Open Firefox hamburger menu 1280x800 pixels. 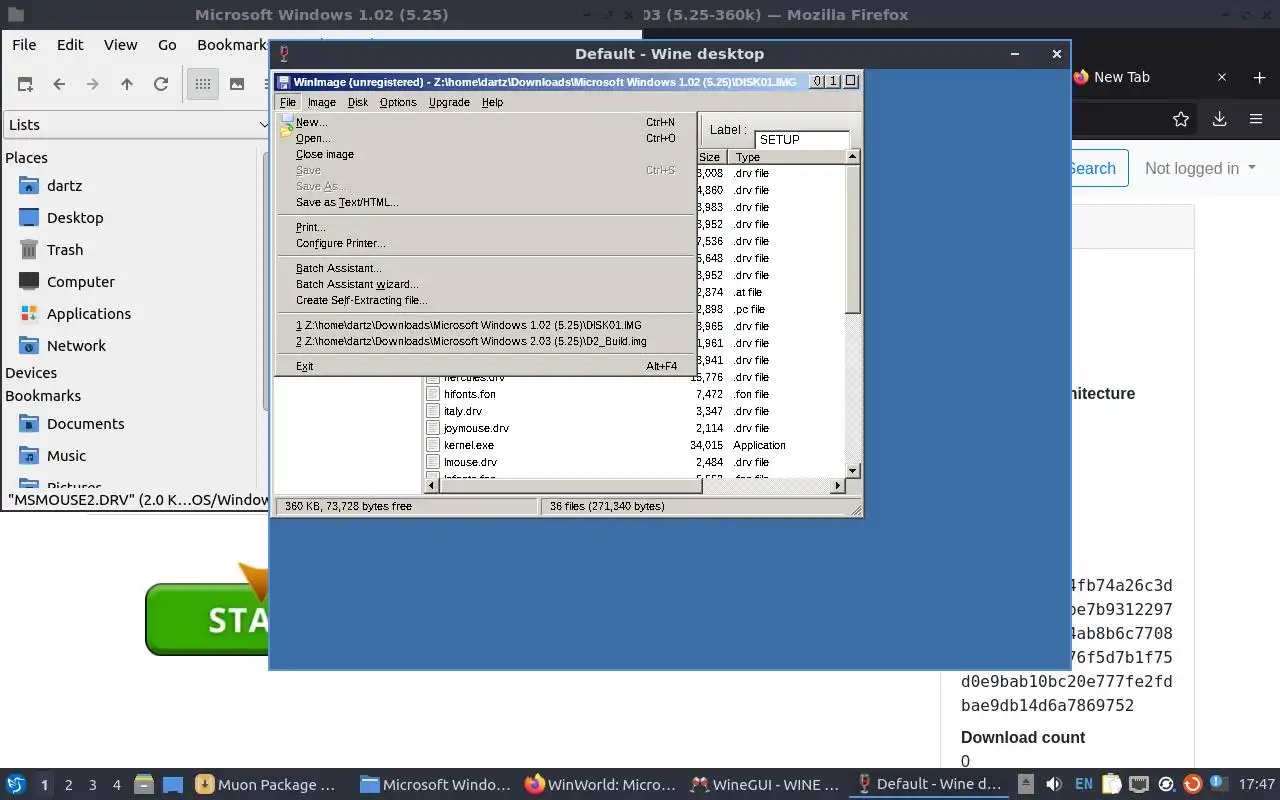(x=1256, y=119)
